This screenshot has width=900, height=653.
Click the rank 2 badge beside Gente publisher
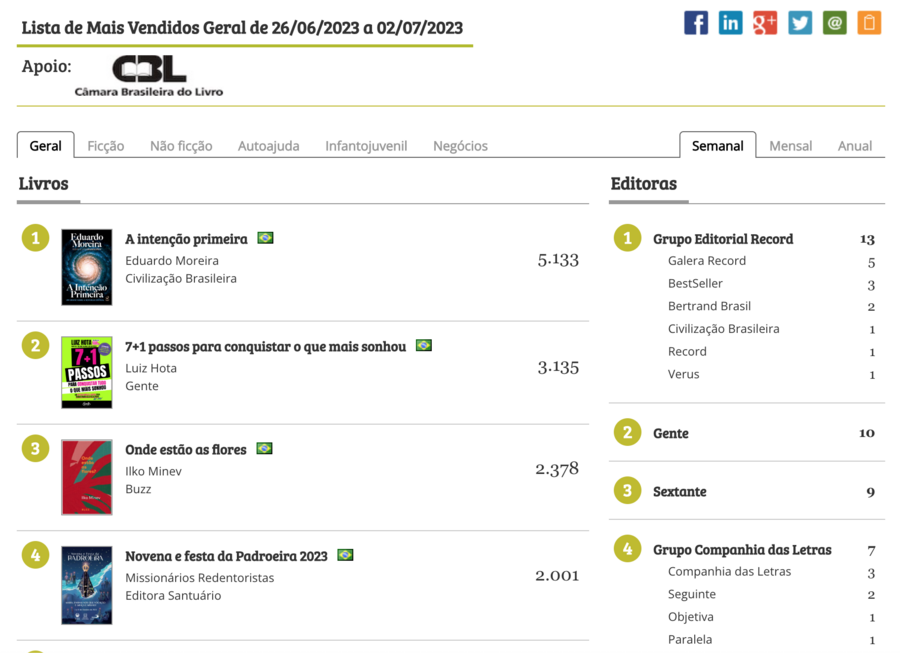[x=627, y=432]
